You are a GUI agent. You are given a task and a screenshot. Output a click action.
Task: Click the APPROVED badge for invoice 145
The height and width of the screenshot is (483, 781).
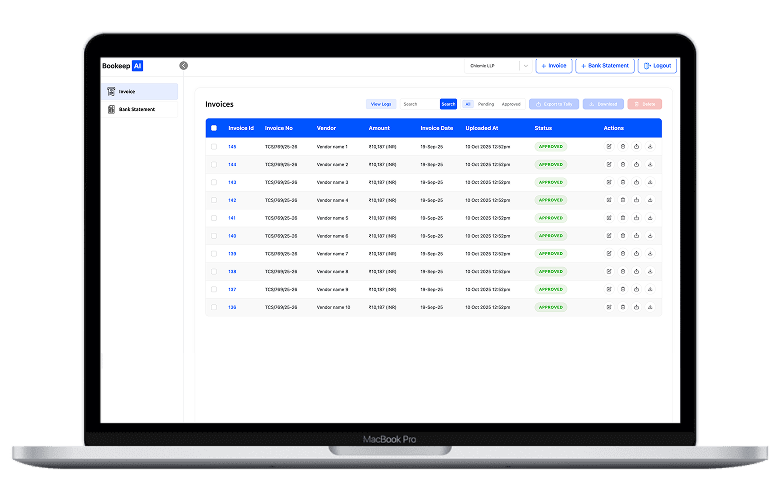coord(551,146)
